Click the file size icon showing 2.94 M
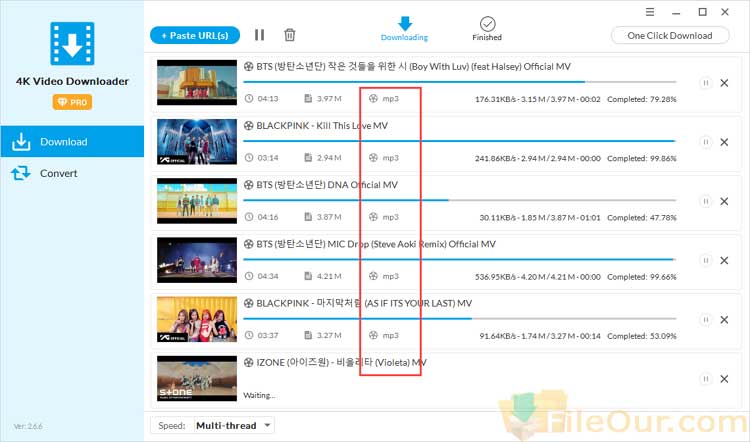The image size is (750, 442). click(308, 158)
